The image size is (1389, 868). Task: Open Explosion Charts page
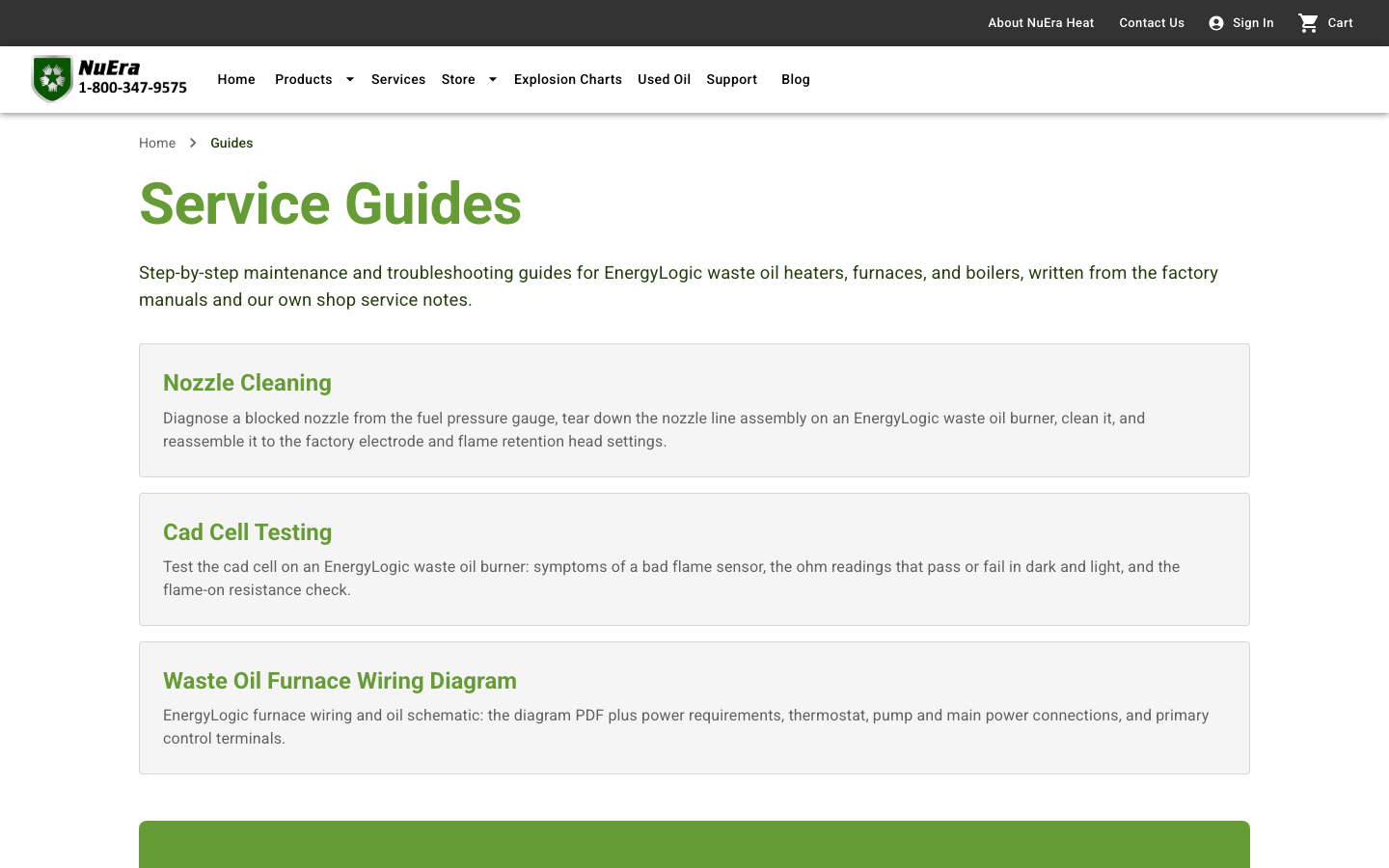coord(568,79)
